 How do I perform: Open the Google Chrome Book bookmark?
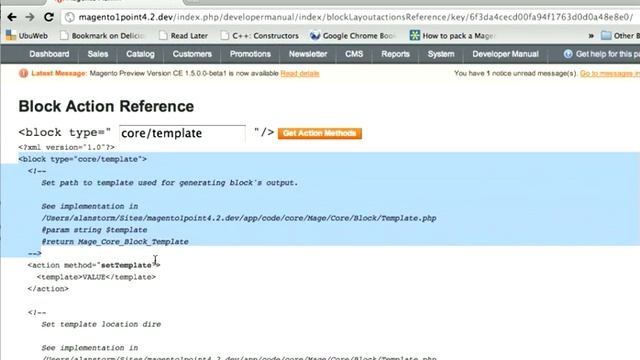[353, 36]
